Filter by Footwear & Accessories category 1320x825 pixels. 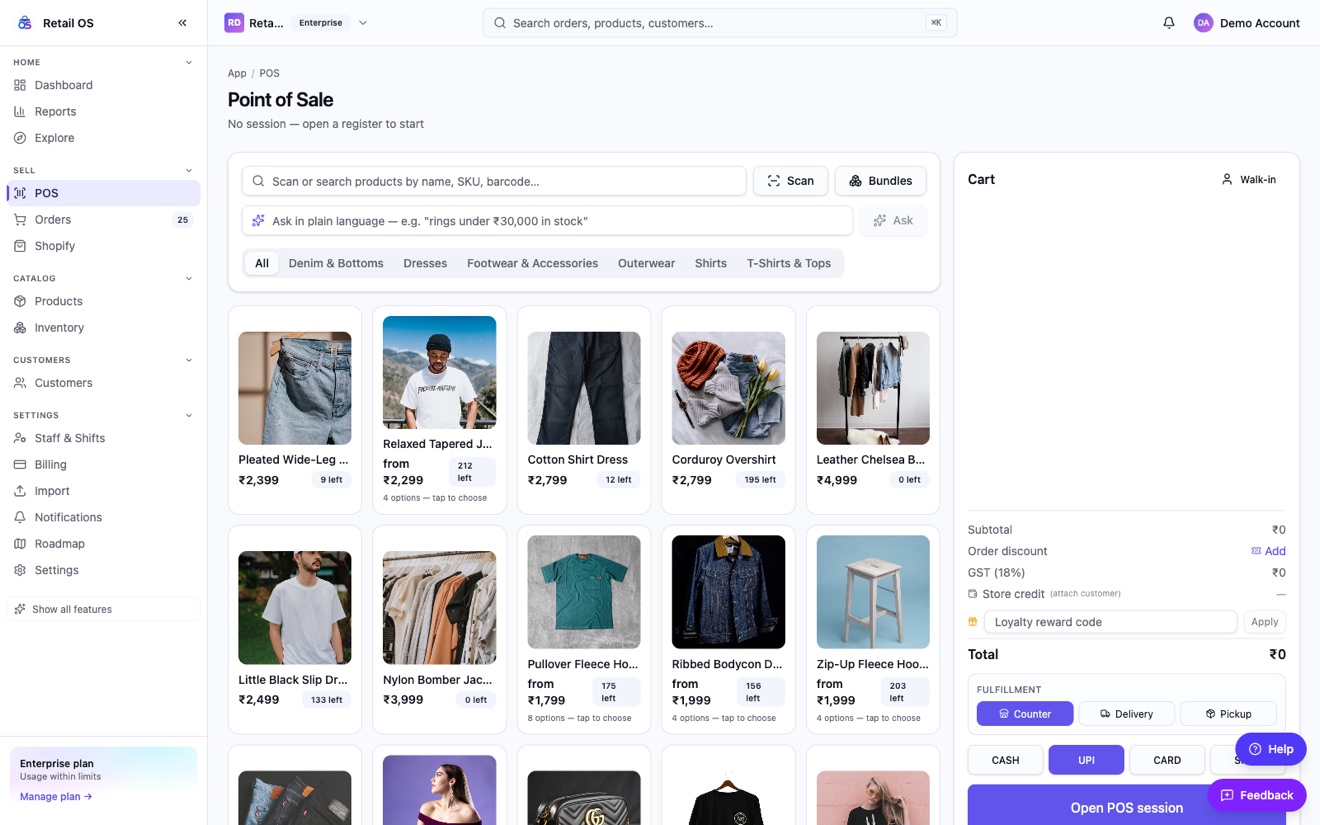pos(532,263)
